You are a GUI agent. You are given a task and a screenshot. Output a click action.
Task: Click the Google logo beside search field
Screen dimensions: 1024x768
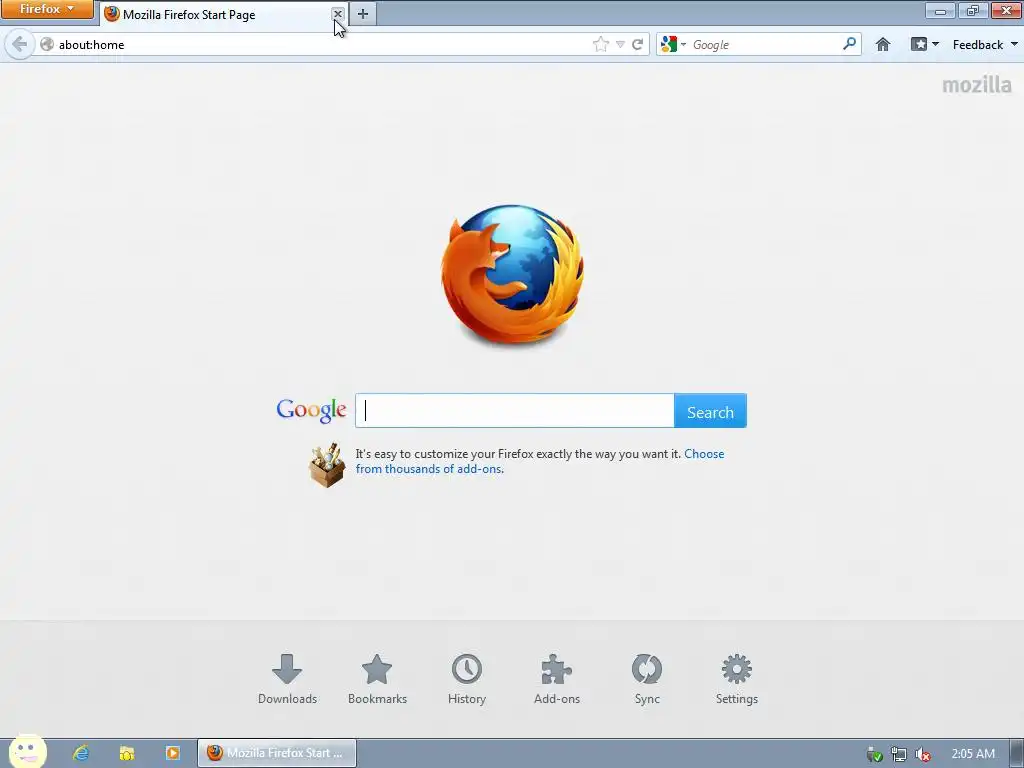[x=312, y=411]
